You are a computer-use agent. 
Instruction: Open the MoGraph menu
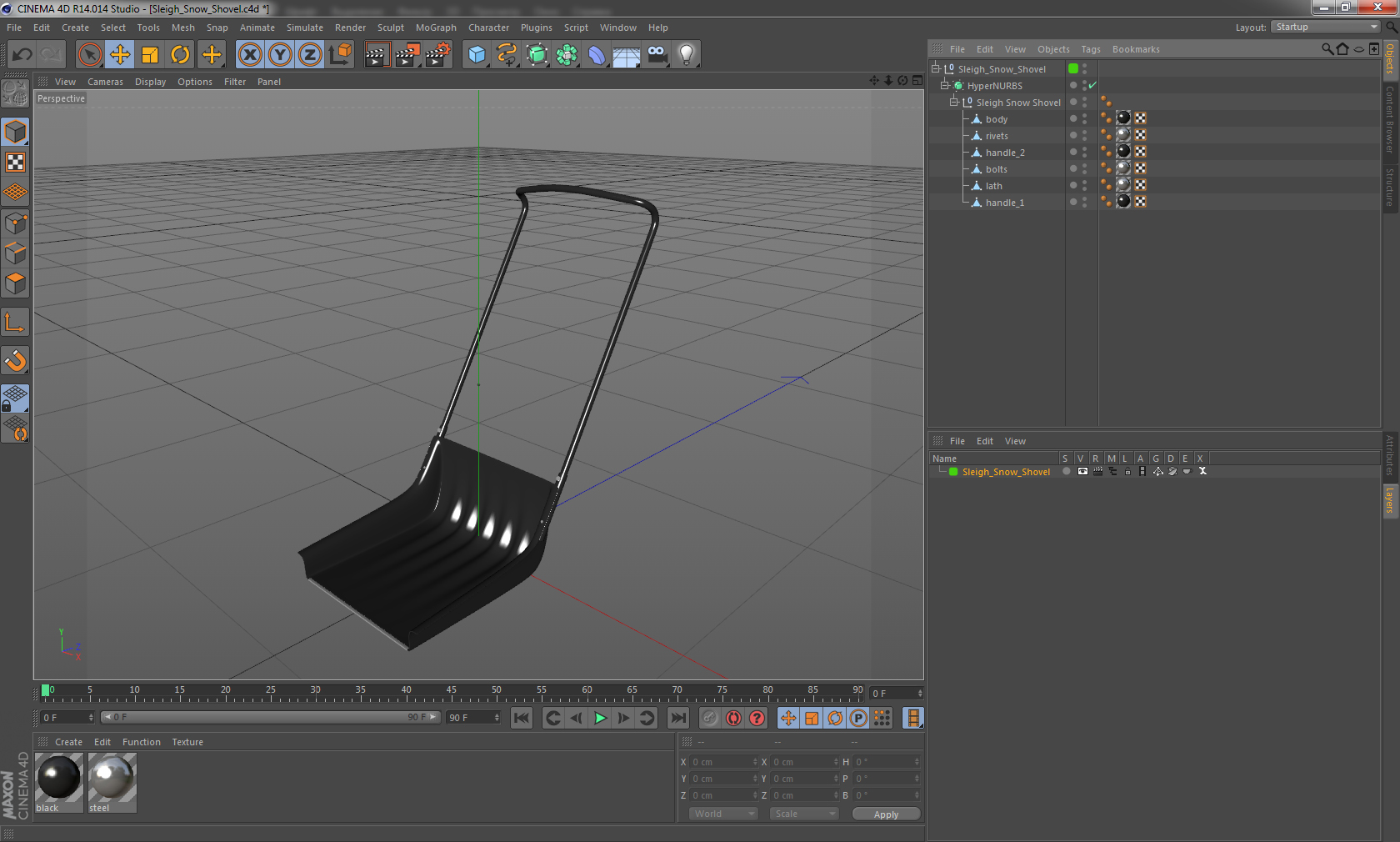pyautogui.click(x=437, y=28)
